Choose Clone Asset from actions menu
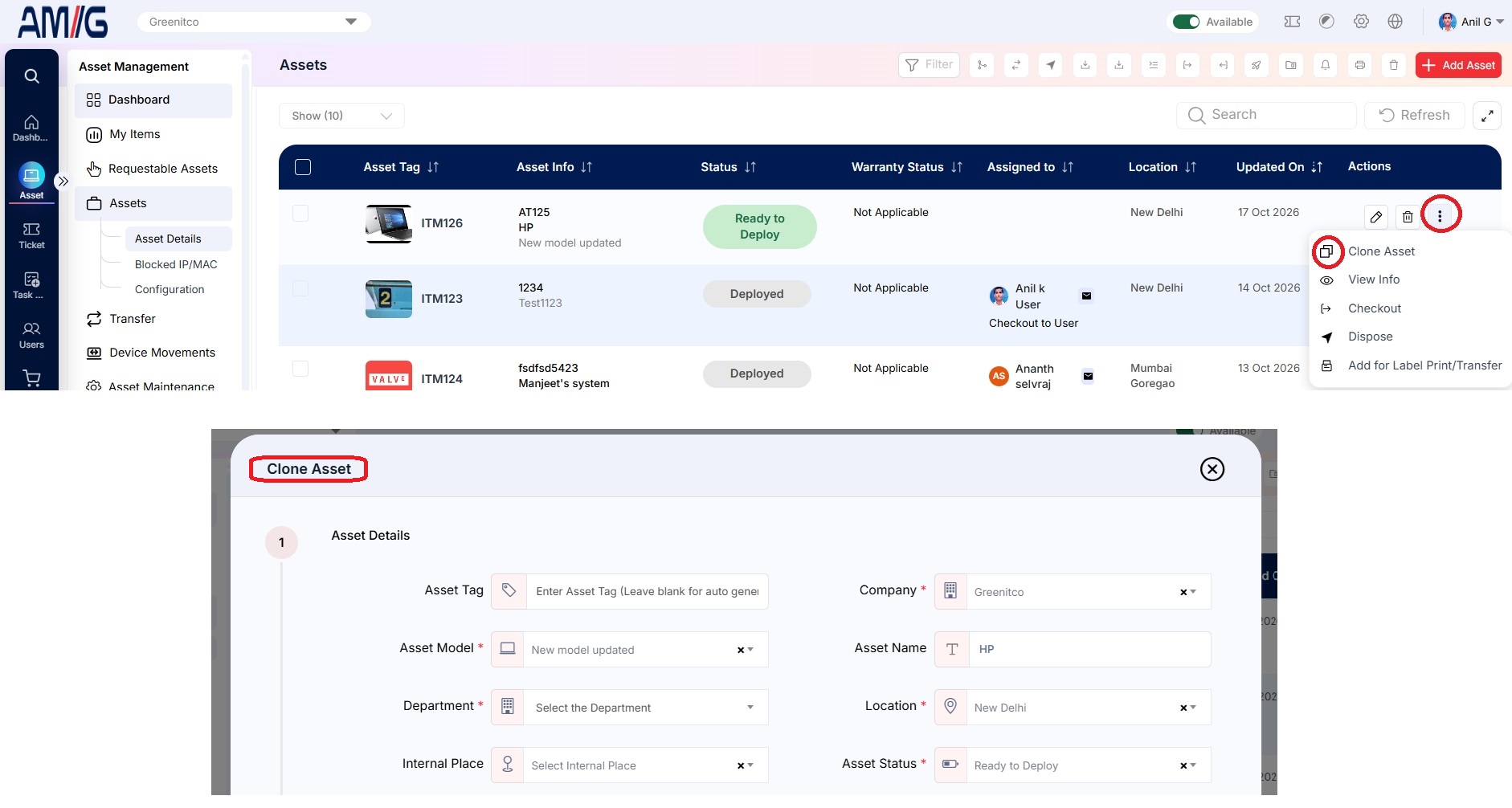 click(1381, 251)
